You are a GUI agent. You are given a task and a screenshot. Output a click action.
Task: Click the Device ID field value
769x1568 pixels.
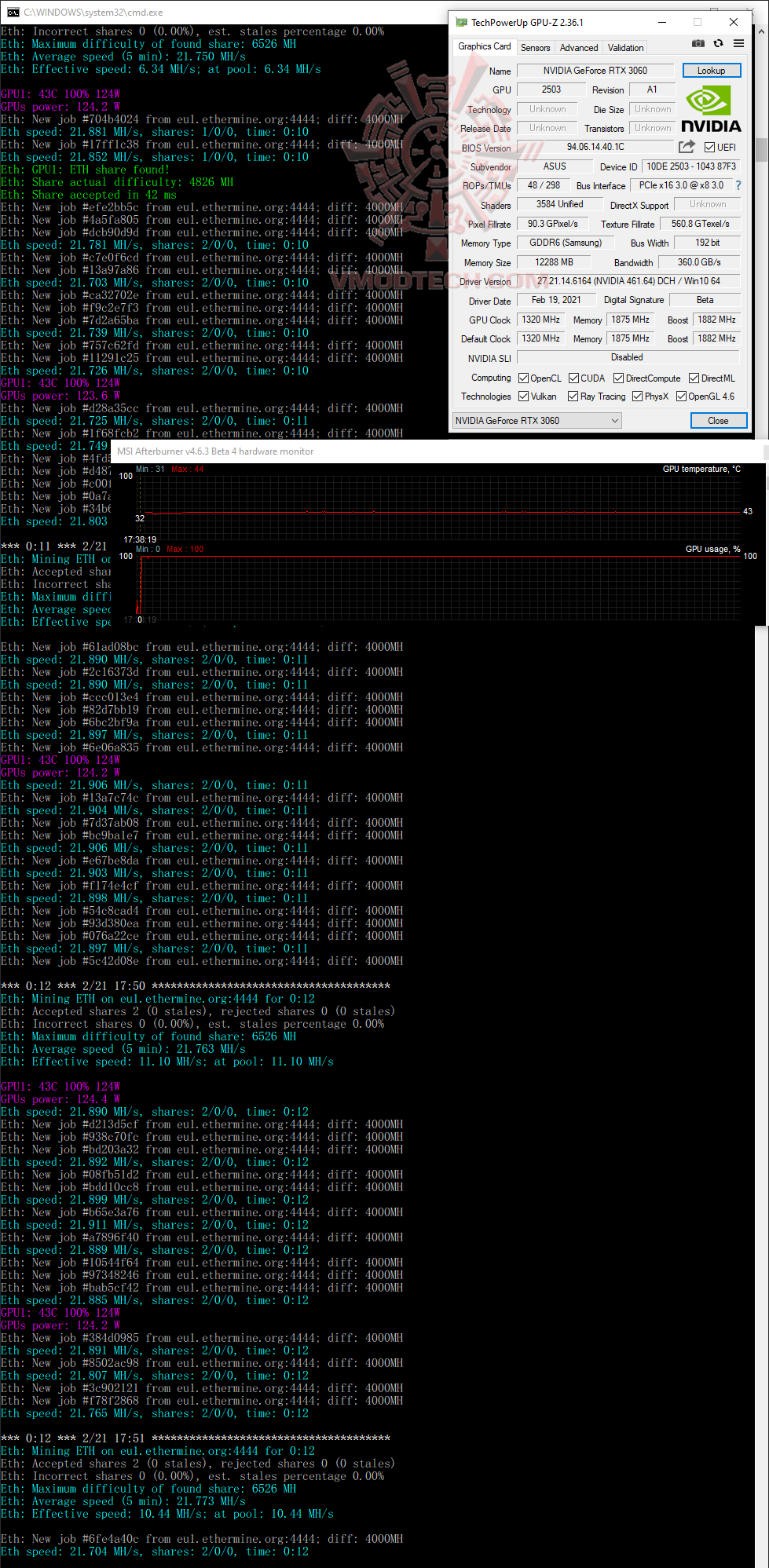click(691, 166)
